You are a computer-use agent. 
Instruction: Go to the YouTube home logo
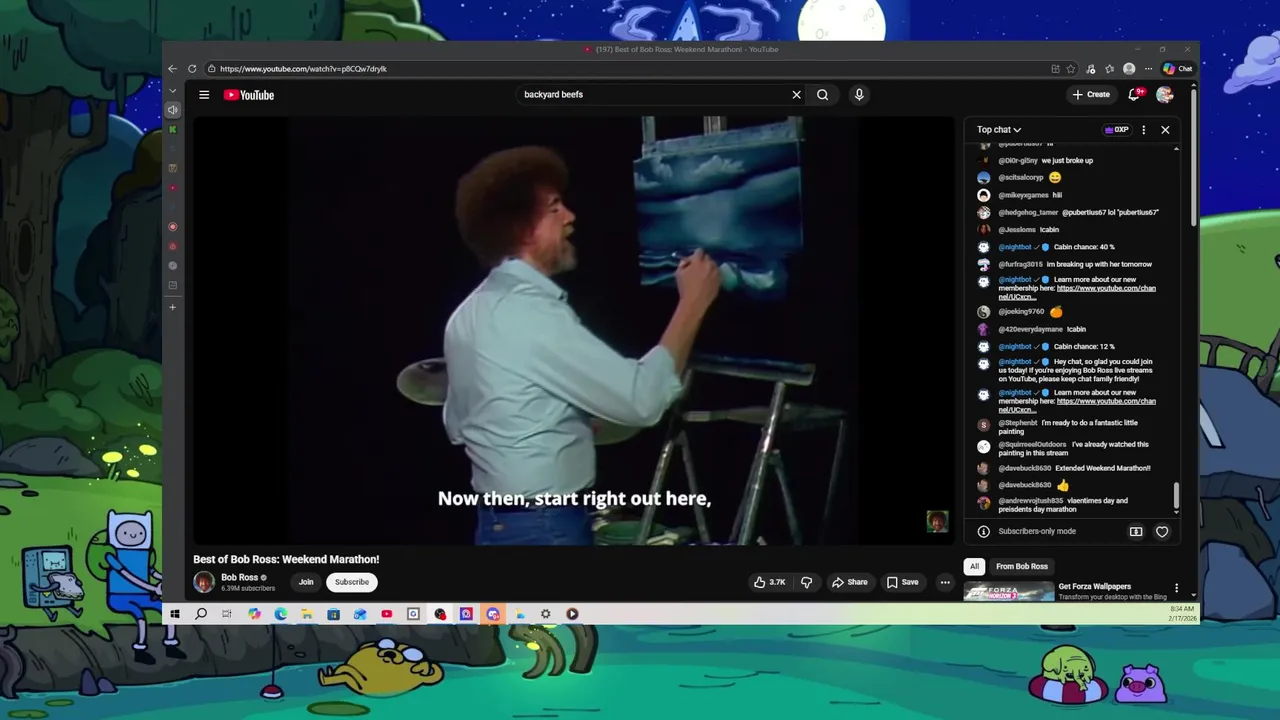(x=249, y=95)
